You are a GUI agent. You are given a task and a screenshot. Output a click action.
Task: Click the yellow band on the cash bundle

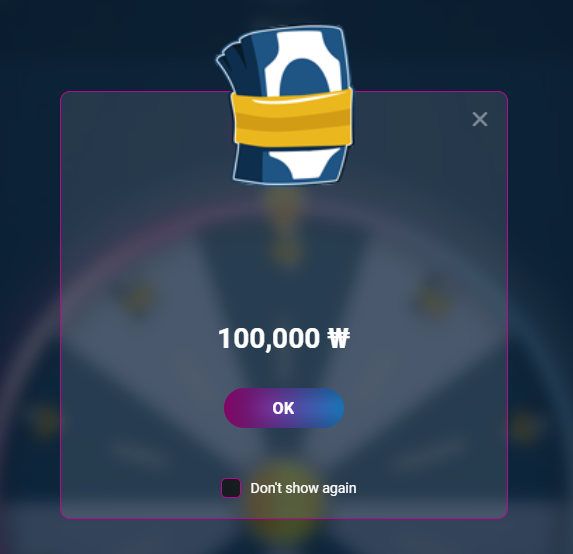(292, 118)
